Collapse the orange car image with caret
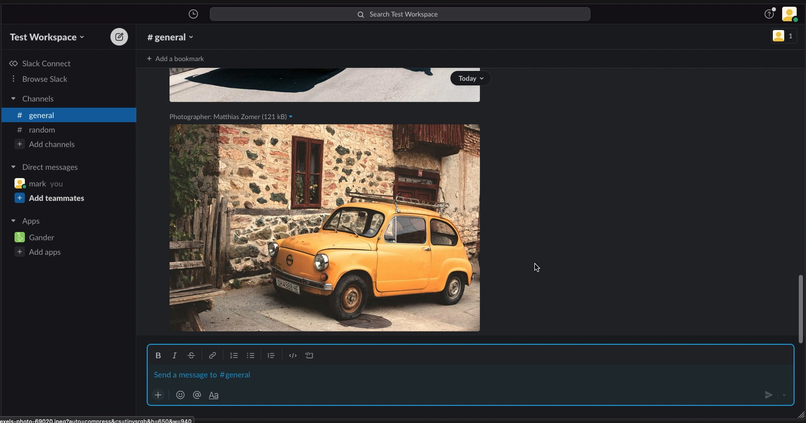The image size is (806, 423). click(x=291, y=117)
